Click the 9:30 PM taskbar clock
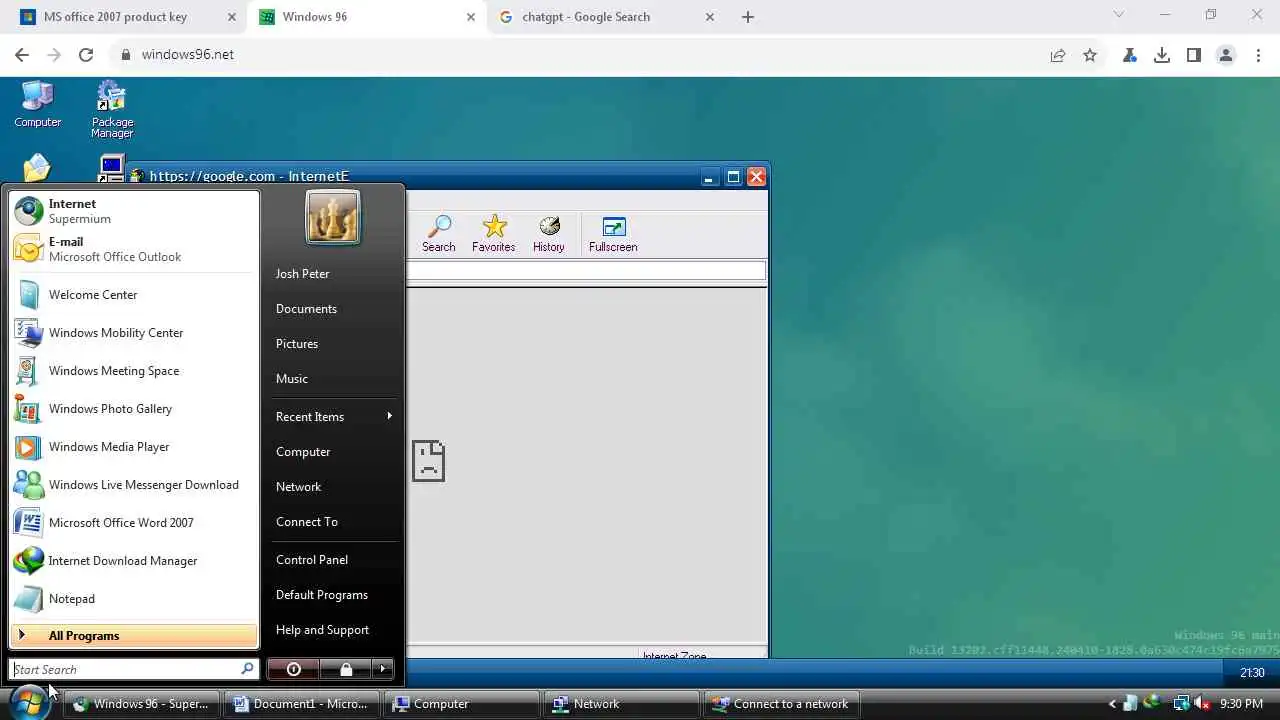1280x720 pixels. pyautogui.click(x=1242, y=704)
